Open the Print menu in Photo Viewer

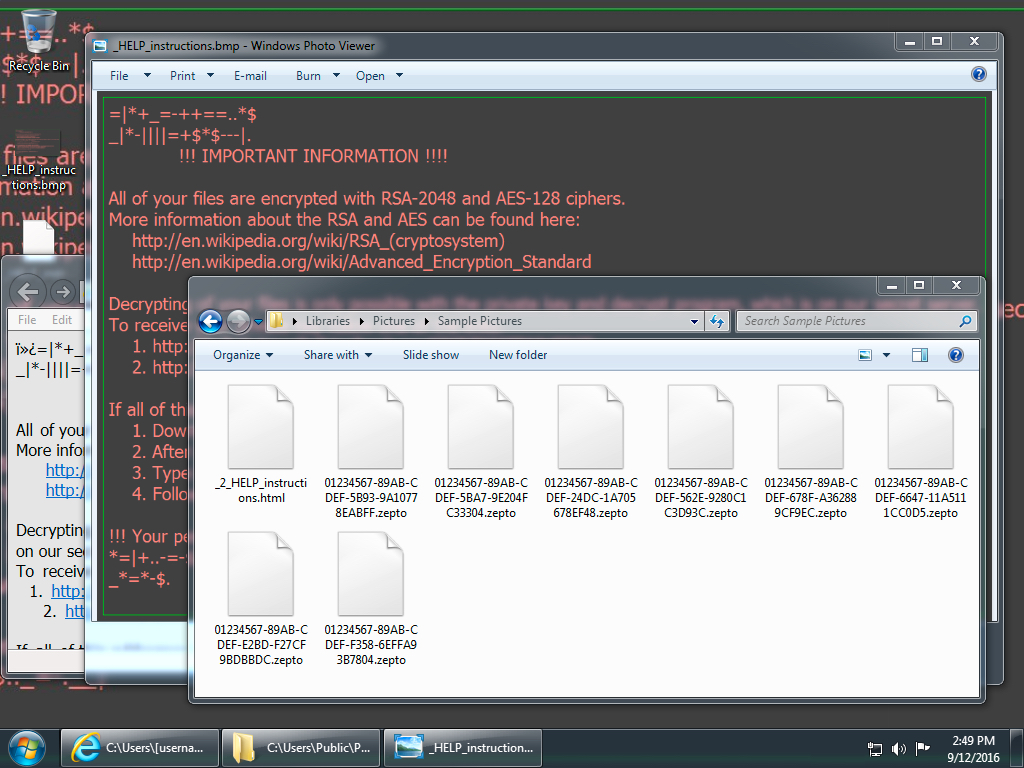183,76
